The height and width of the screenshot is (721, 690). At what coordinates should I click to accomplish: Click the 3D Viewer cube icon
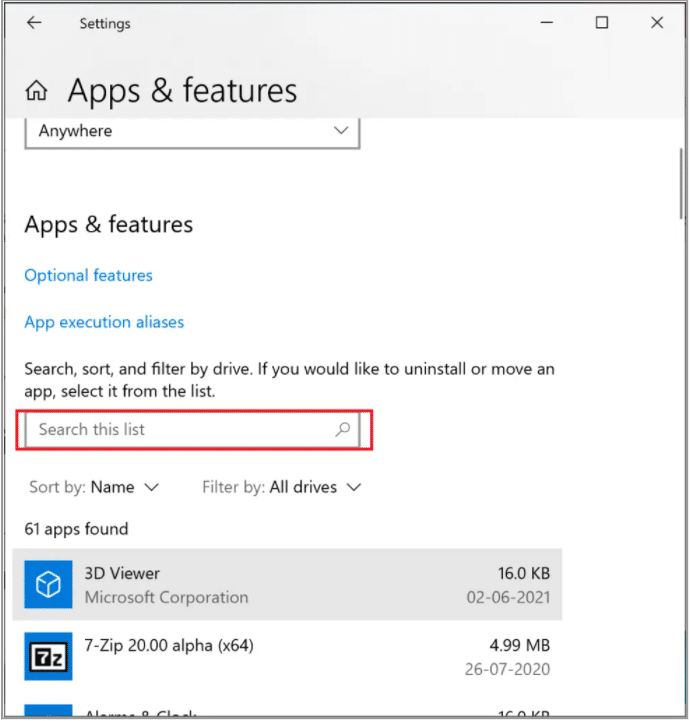[49, 585]
